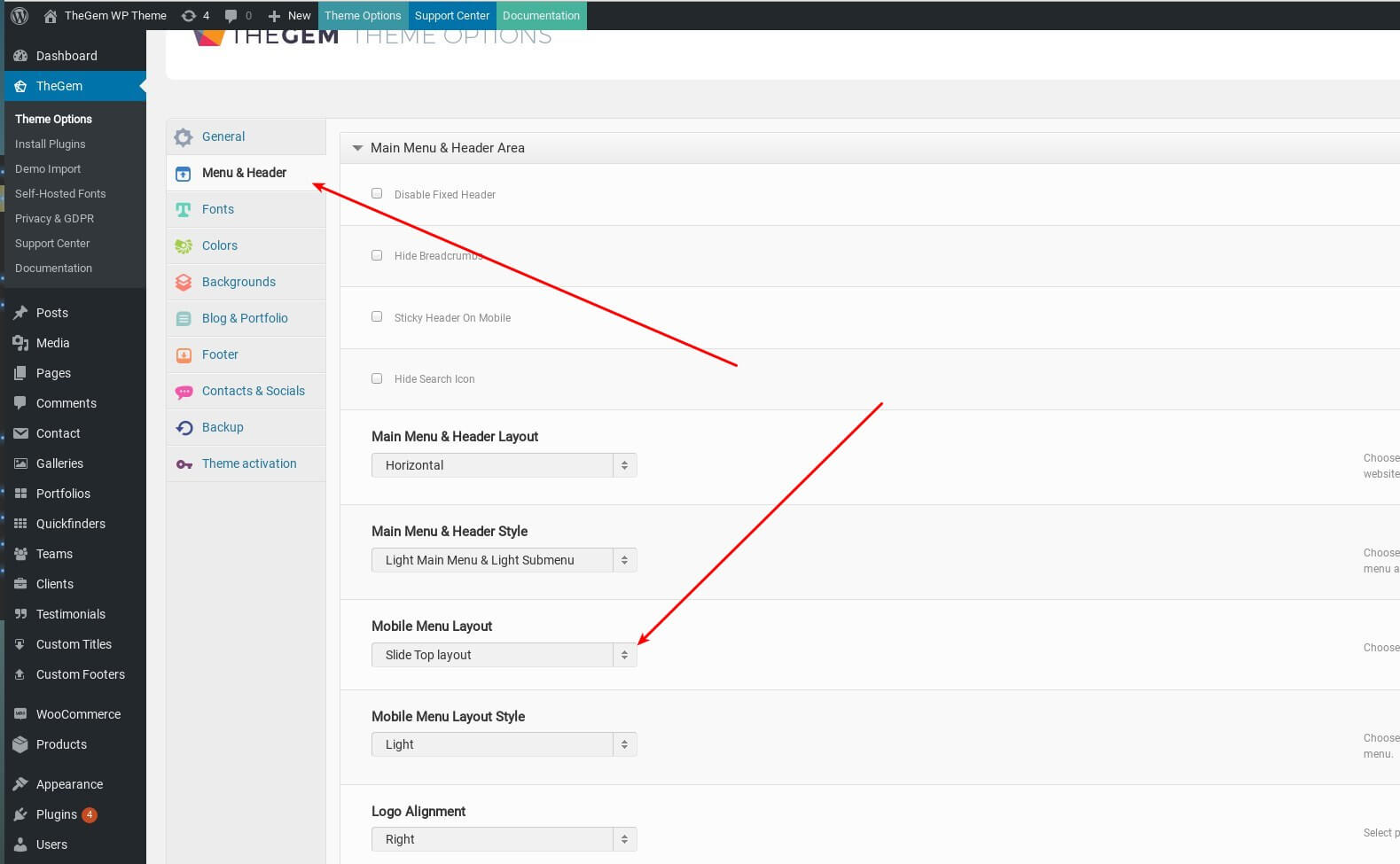Viewport: 1400px width, 864px height.
Task: Click the Plugins plug icon
Action: pos(20,814)
